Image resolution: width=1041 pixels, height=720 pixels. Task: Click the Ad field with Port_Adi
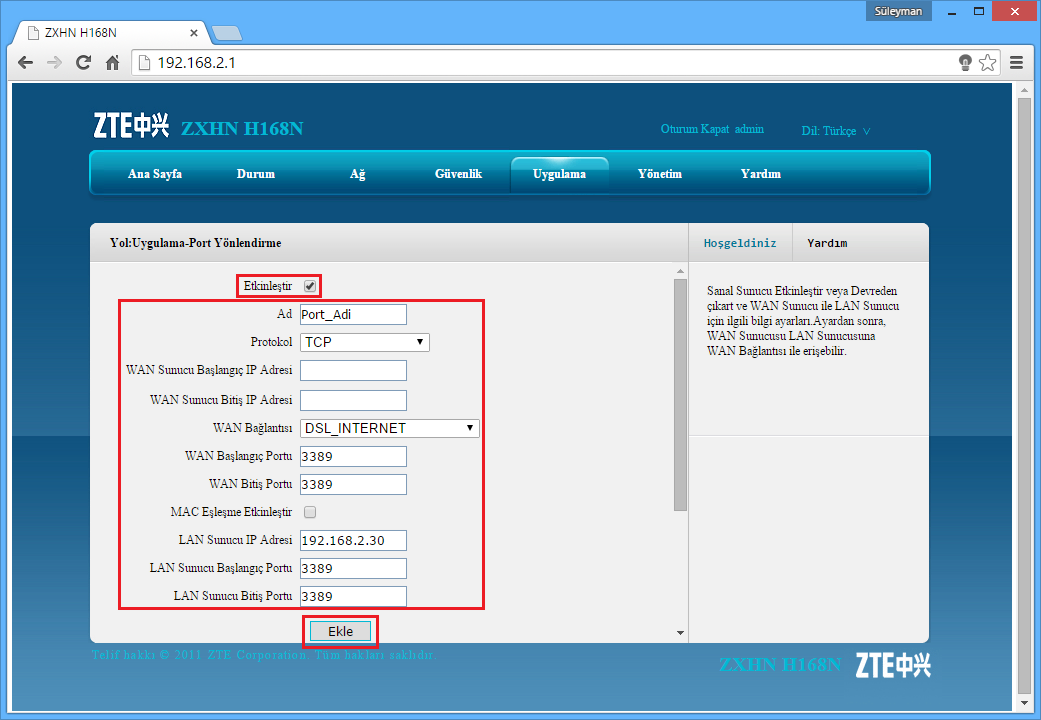coord(353,315)
